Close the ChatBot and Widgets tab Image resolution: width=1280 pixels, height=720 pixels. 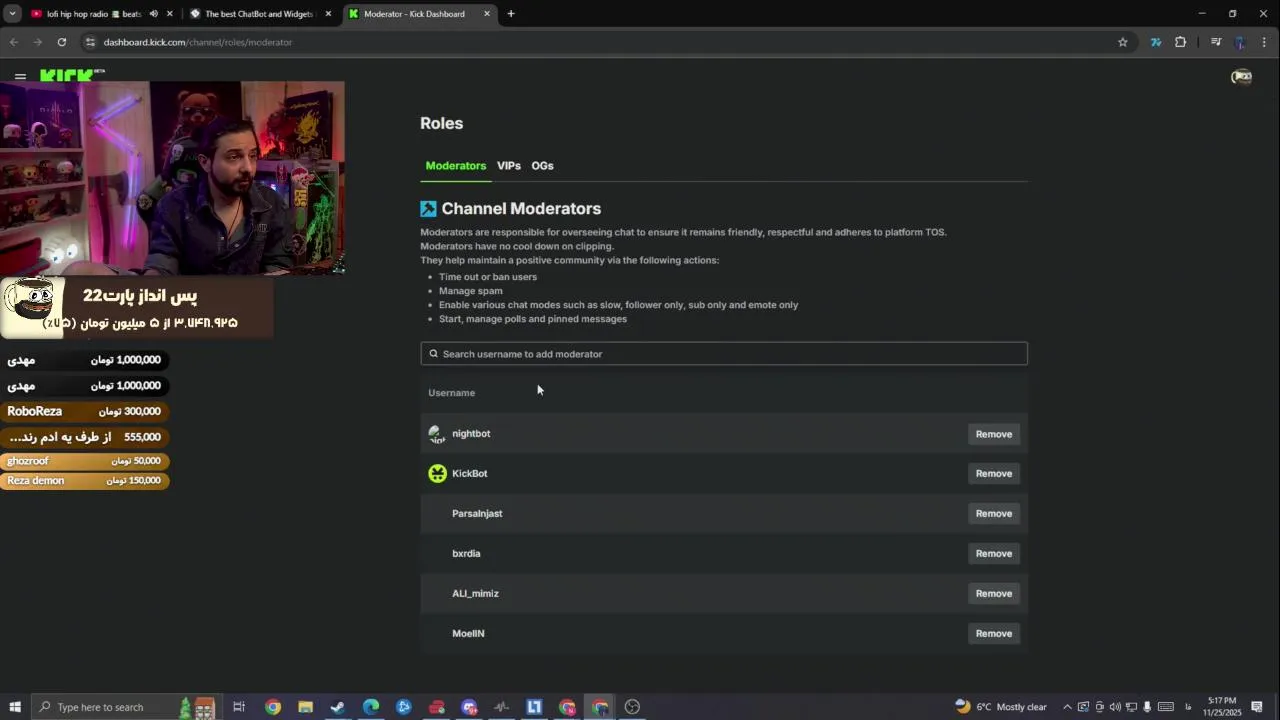pyautogui.click(x=328, y=14)
